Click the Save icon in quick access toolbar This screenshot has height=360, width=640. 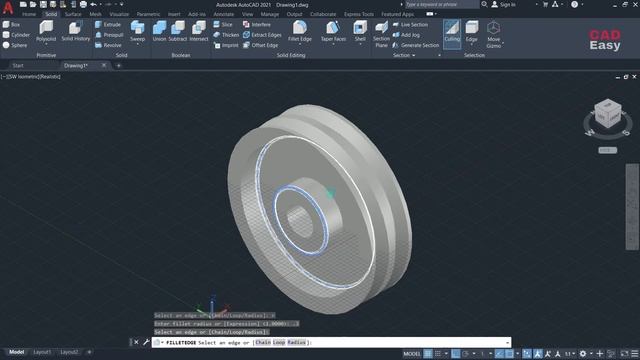(43, 4)
